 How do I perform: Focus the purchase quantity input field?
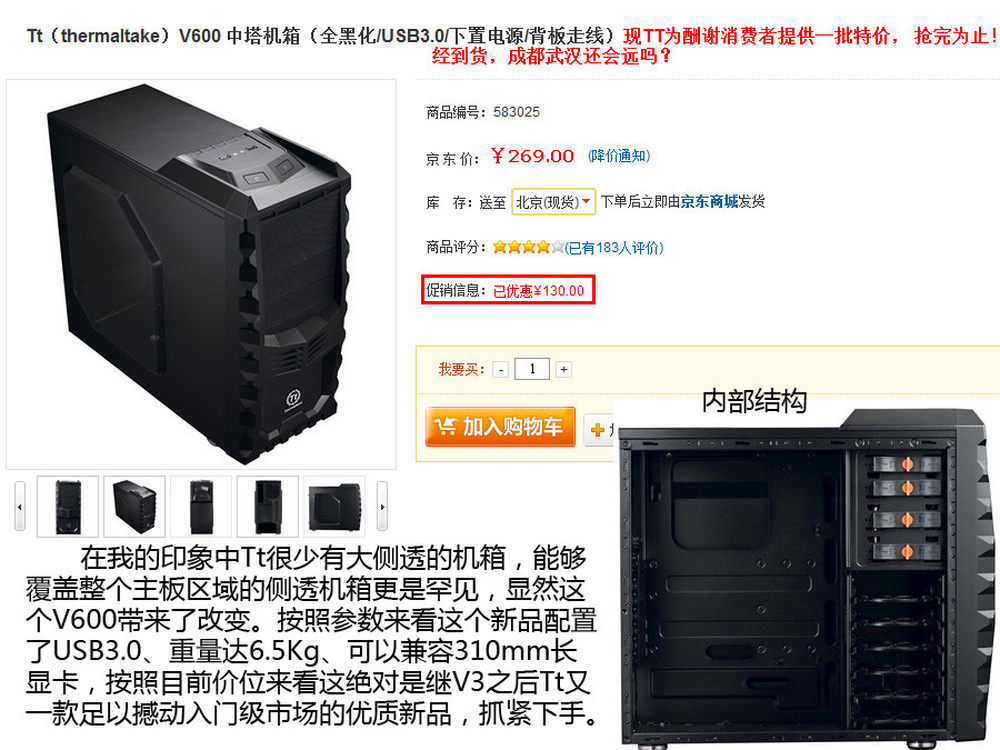click(532, 369)
